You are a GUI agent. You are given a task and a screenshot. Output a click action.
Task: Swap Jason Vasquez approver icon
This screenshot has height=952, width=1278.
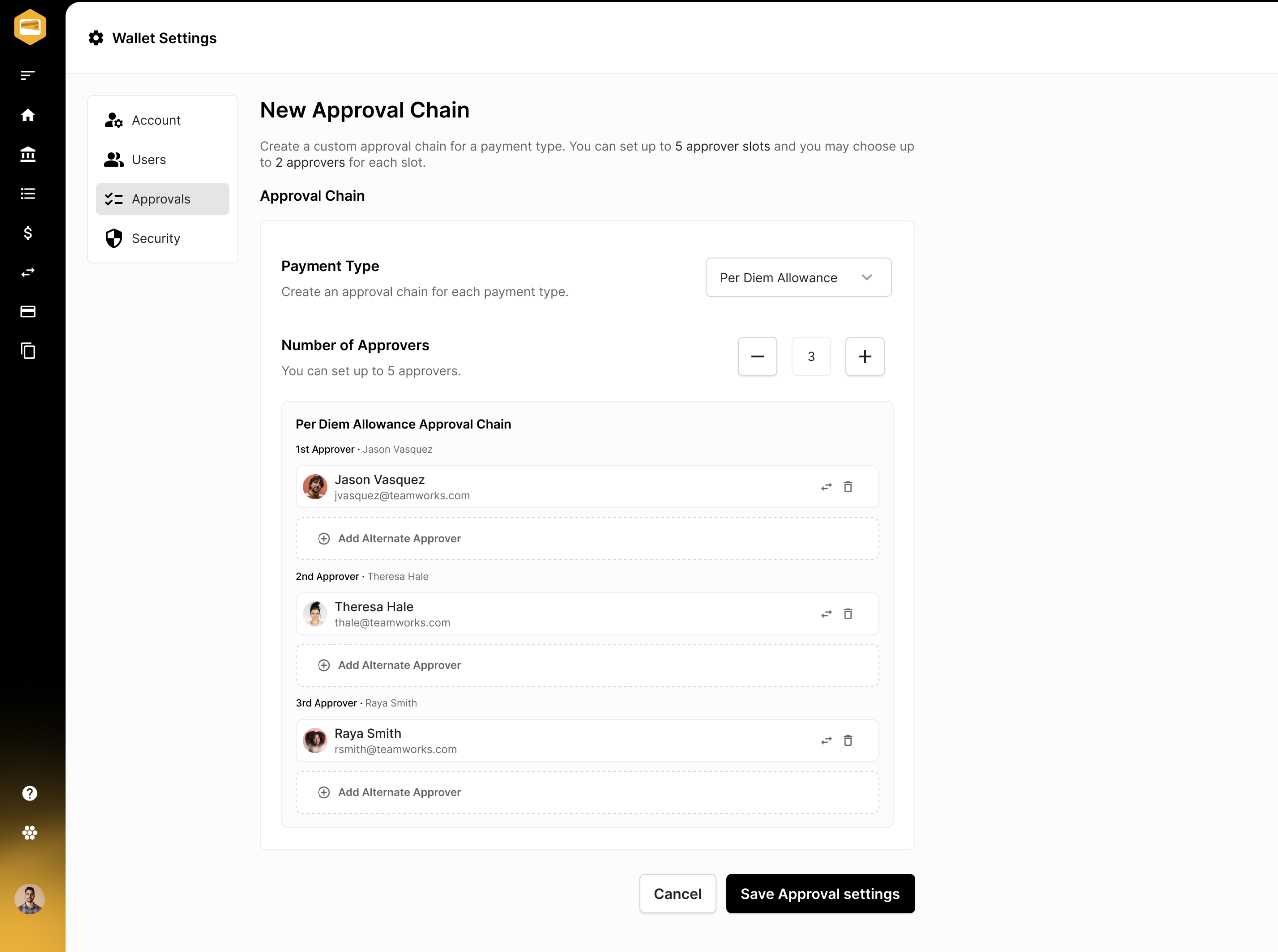(x=826, y=487)
